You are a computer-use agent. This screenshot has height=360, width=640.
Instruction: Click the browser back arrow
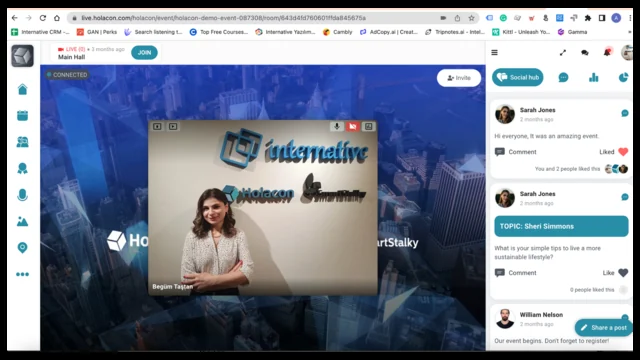tap(15, 18)
